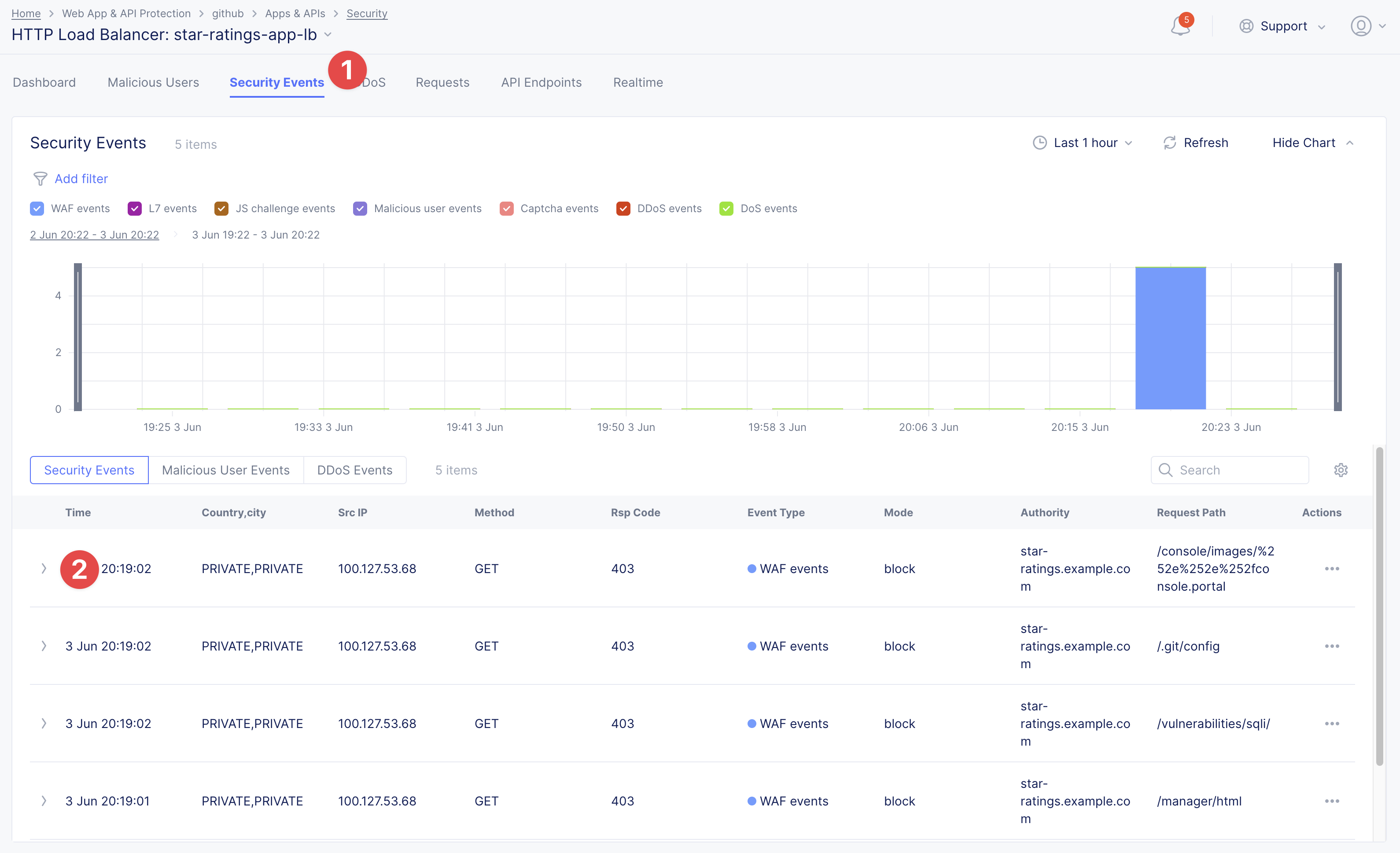Click the left chart range slider handle
The width and height of the screenshot is (1400, 853).
tap(78, 336)
